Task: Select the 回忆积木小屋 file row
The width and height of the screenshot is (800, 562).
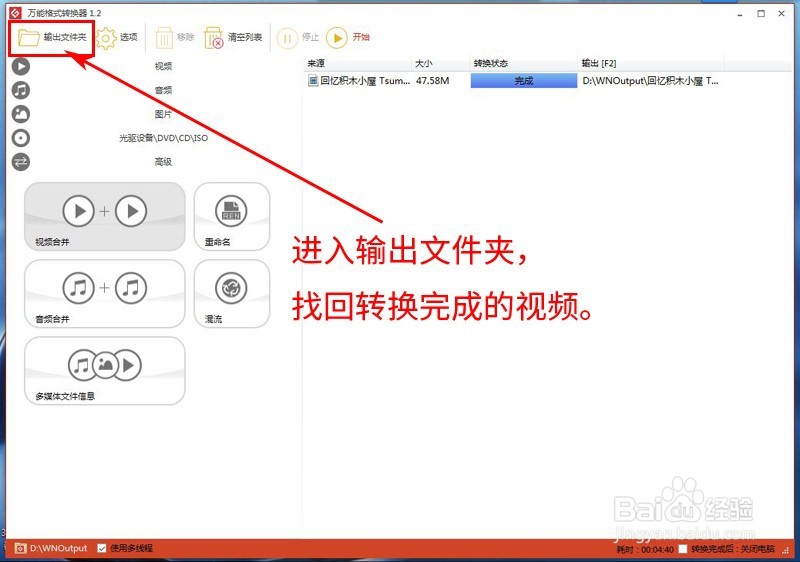Action: click(514, 81)
